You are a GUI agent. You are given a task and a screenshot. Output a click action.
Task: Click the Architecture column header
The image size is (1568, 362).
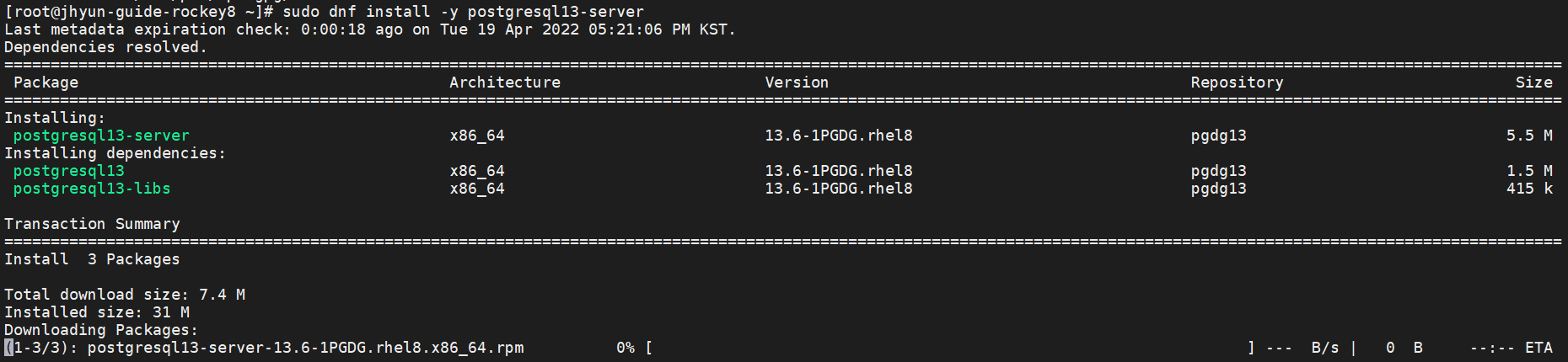click(x=505, y=83)
